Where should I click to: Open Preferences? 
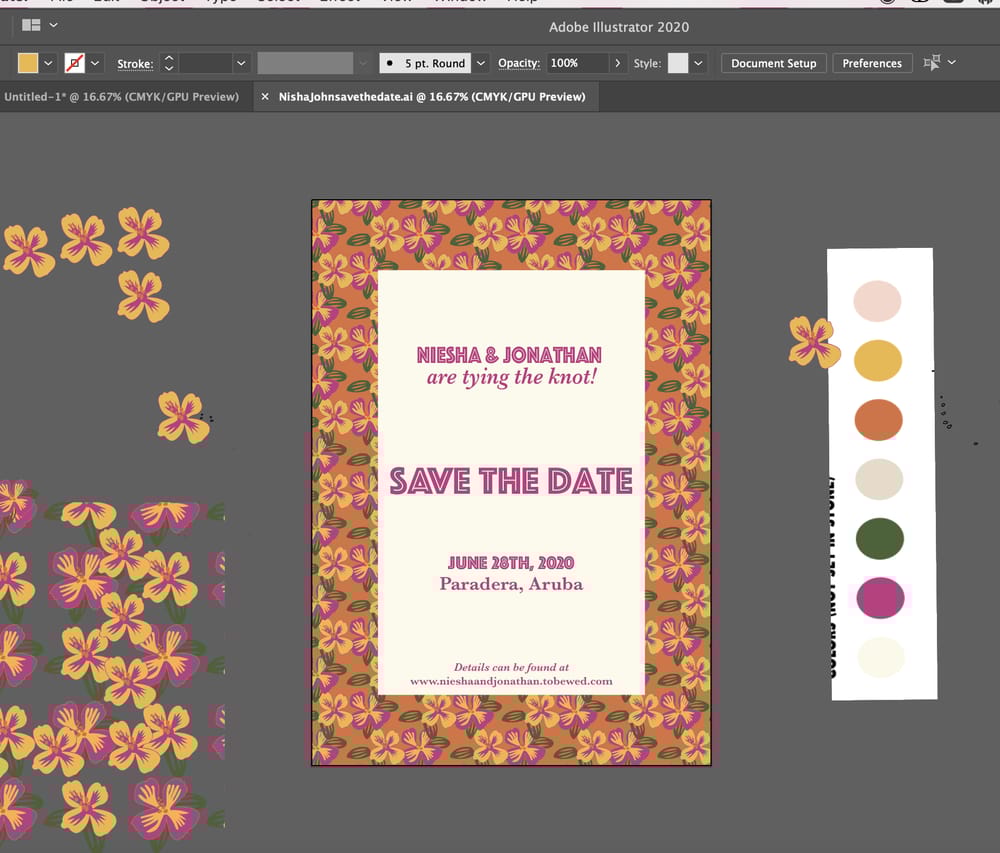pyautogui.click(x=872, y=63)
